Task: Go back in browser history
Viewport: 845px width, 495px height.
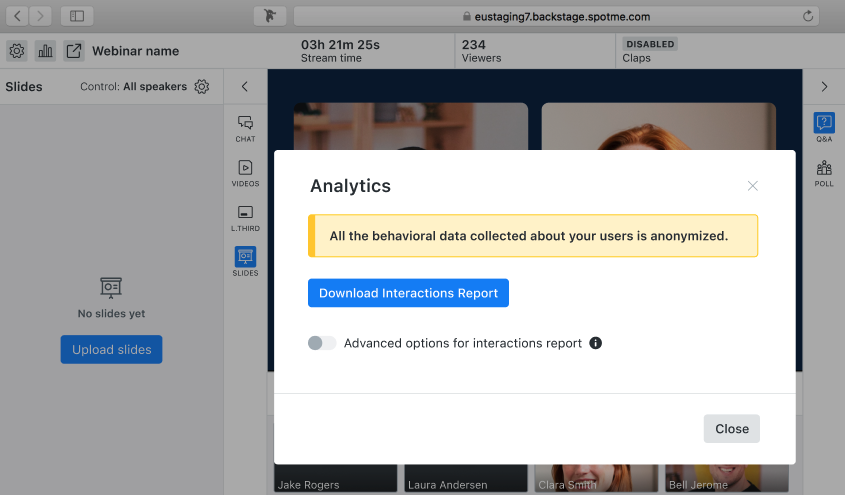Action: coord(17,16)
